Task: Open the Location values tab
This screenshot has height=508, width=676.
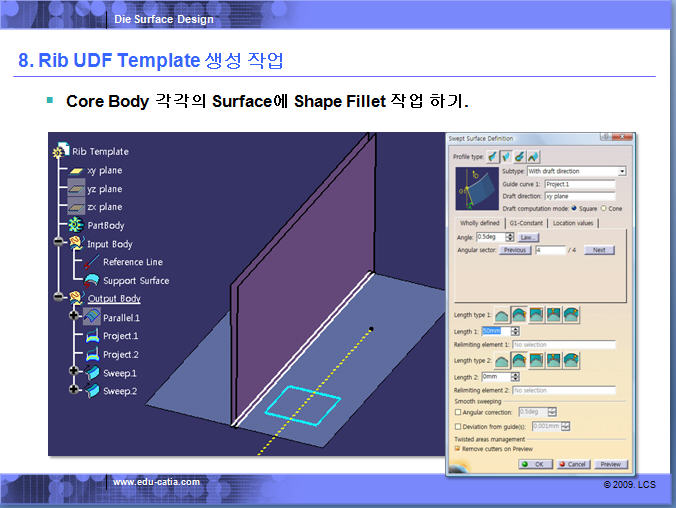Action: 572,223
